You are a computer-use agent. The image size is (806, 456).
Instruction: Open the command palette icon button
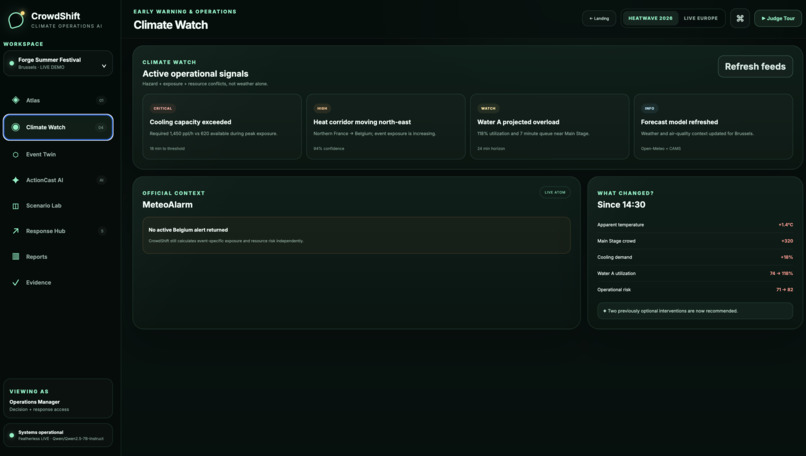pos(740,18)
